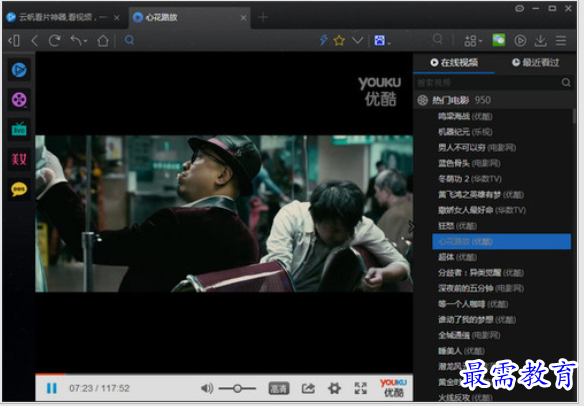The width and height of the screenshot is (584, 406).
Task: Switch to the 在线视频 tab
Action: coord(454,63)
